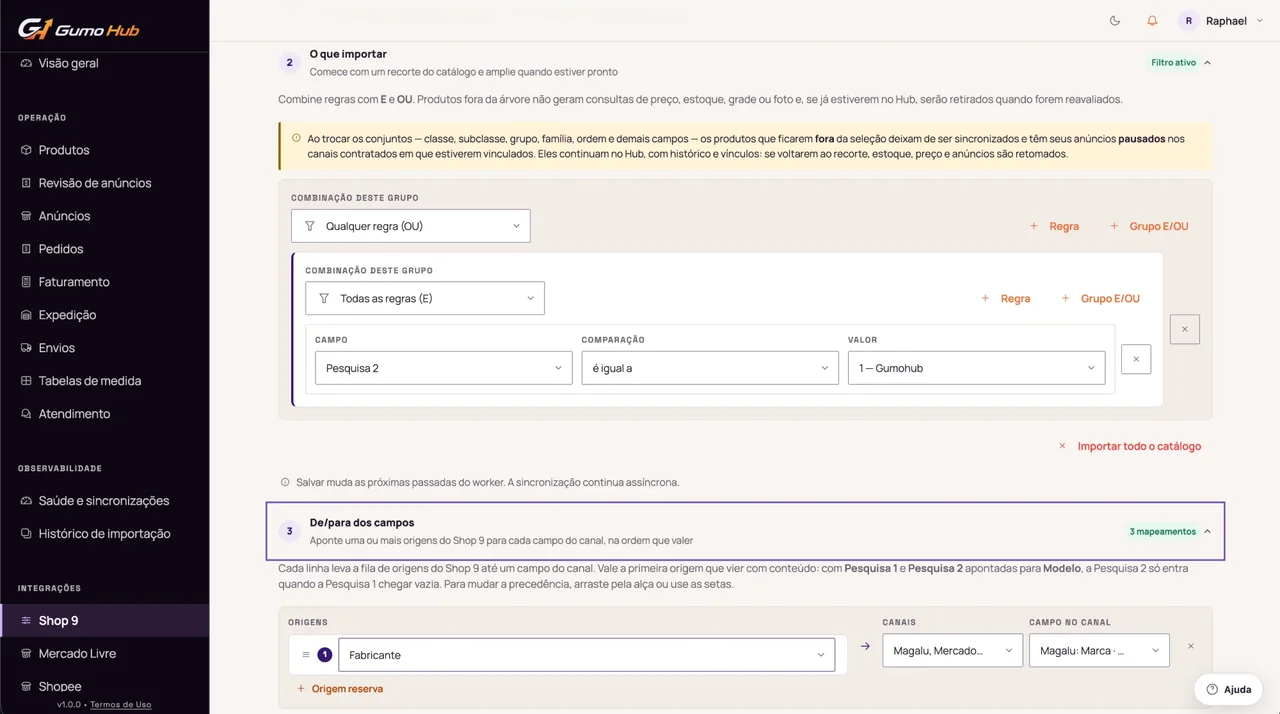Add Regra to outer group
The width and height of the screenshot is (1280, 714).
(1054, 226)
